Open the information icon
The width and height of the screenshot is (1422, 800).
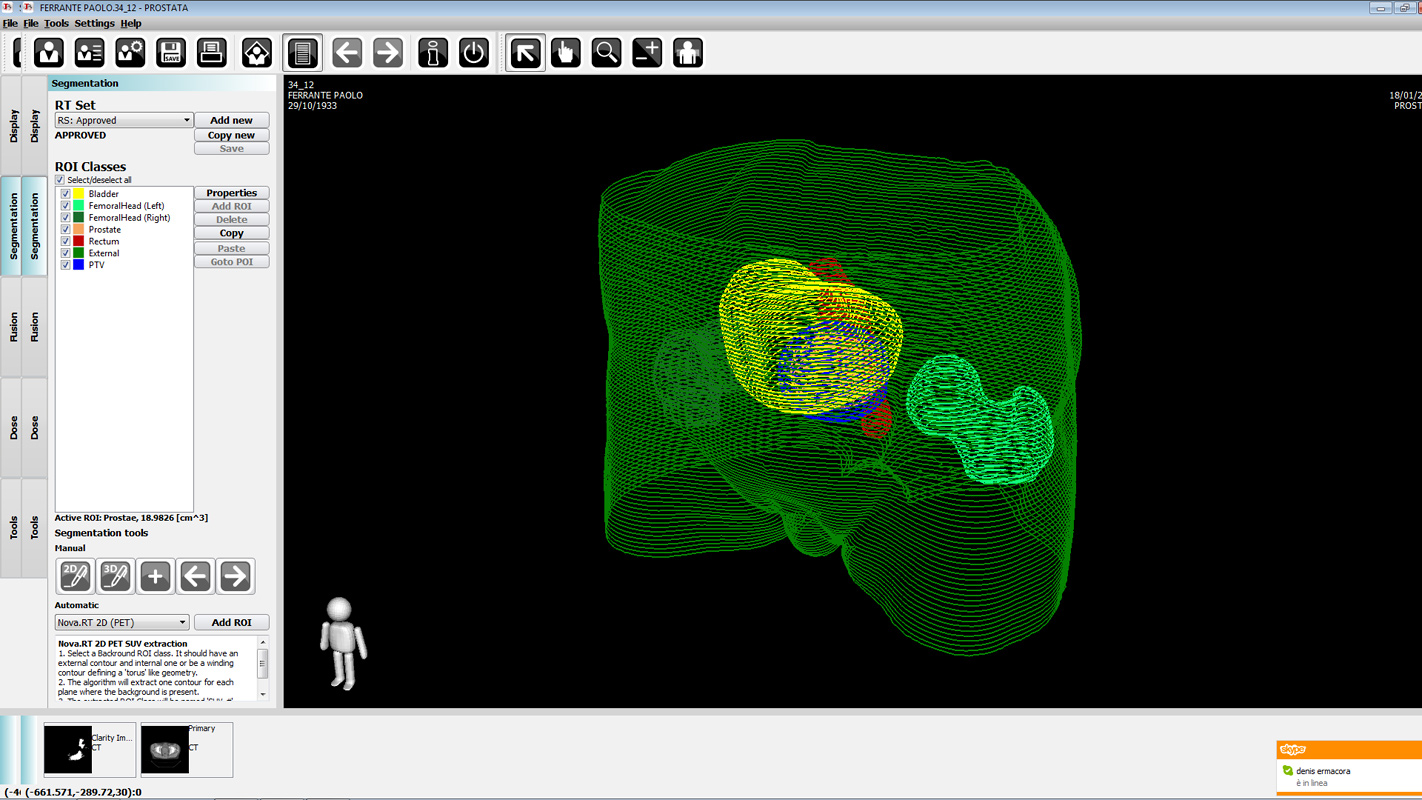tap(433, 52)
